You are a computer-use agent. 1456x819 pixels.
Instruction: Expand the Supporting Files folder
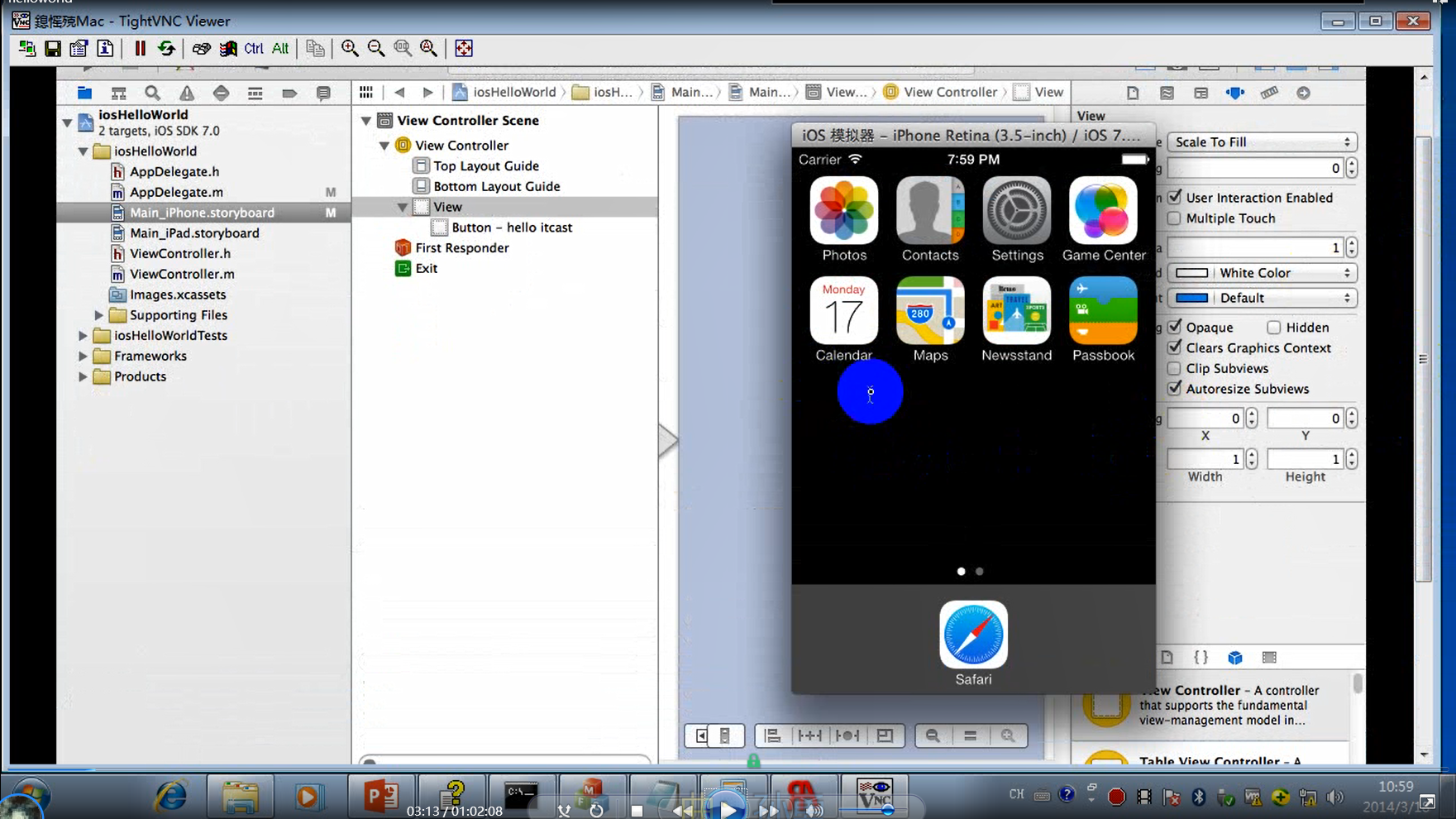[x=98, y=315]
